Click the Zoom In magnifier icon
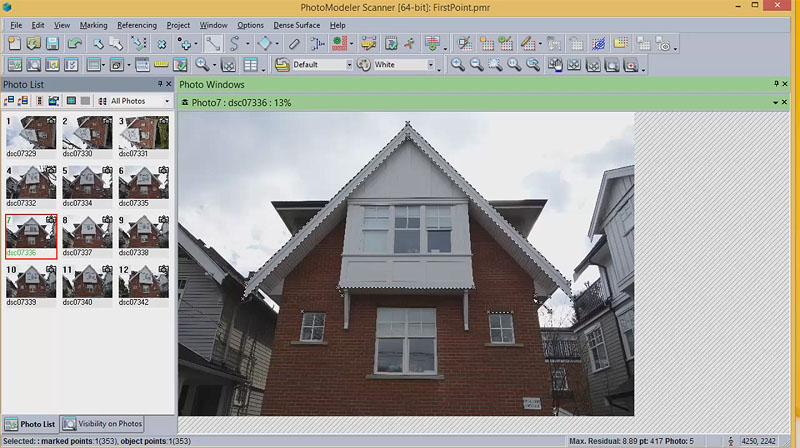 458,65
